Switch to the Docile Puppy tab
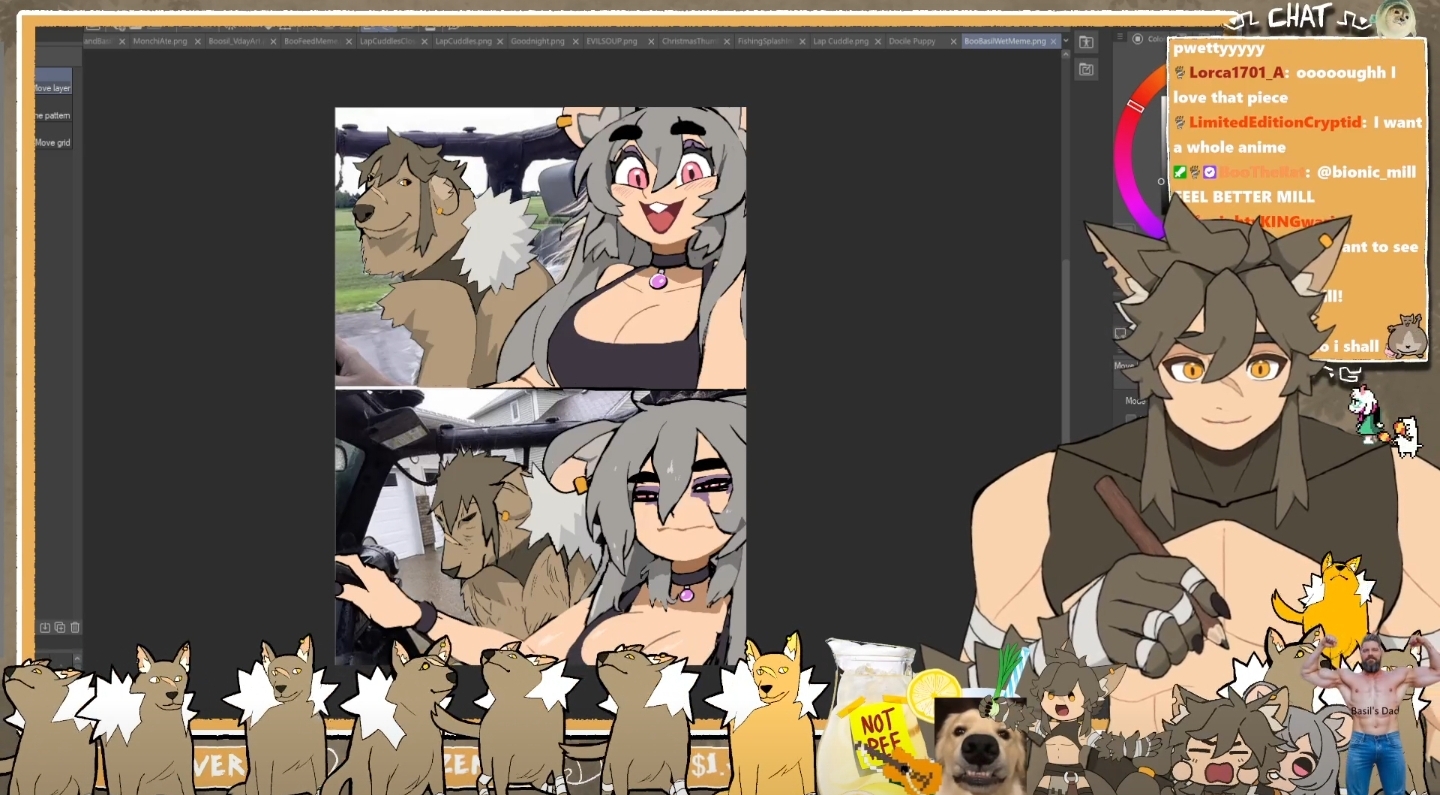Screen dimensions: 1440x795 click(912, 41)
